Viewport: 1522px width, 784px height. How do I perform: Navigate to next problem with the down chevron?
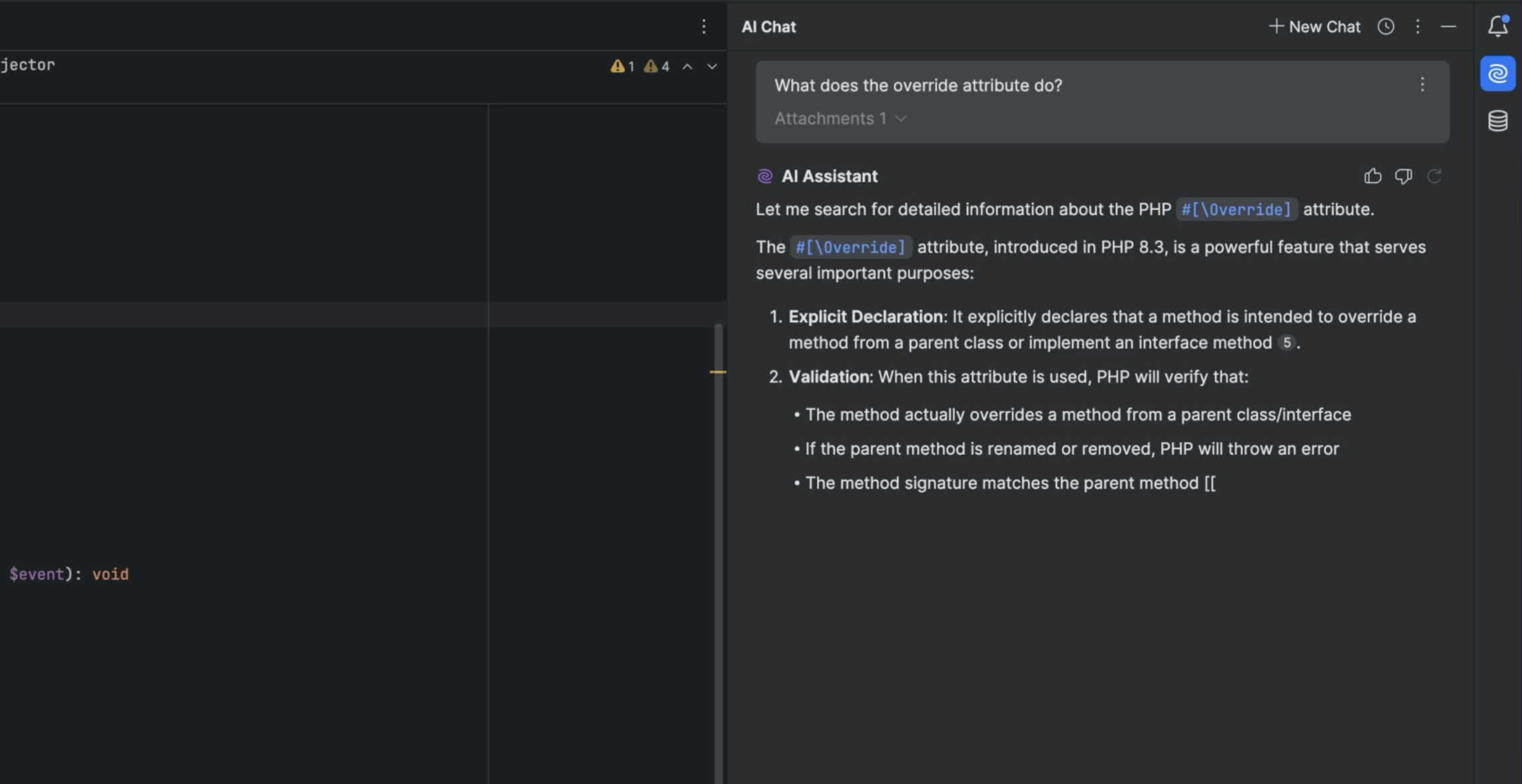712,66
